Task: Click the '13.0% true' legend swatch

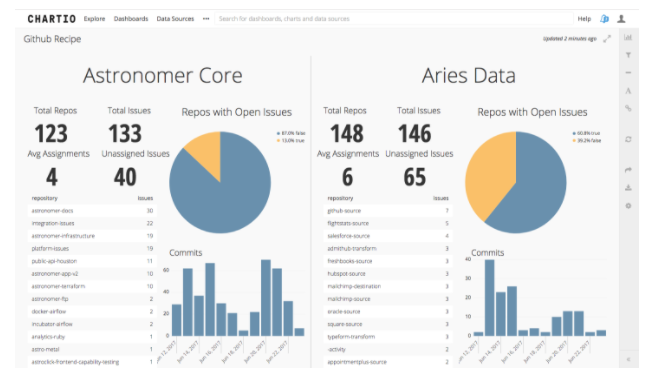Action: [278, 141]
